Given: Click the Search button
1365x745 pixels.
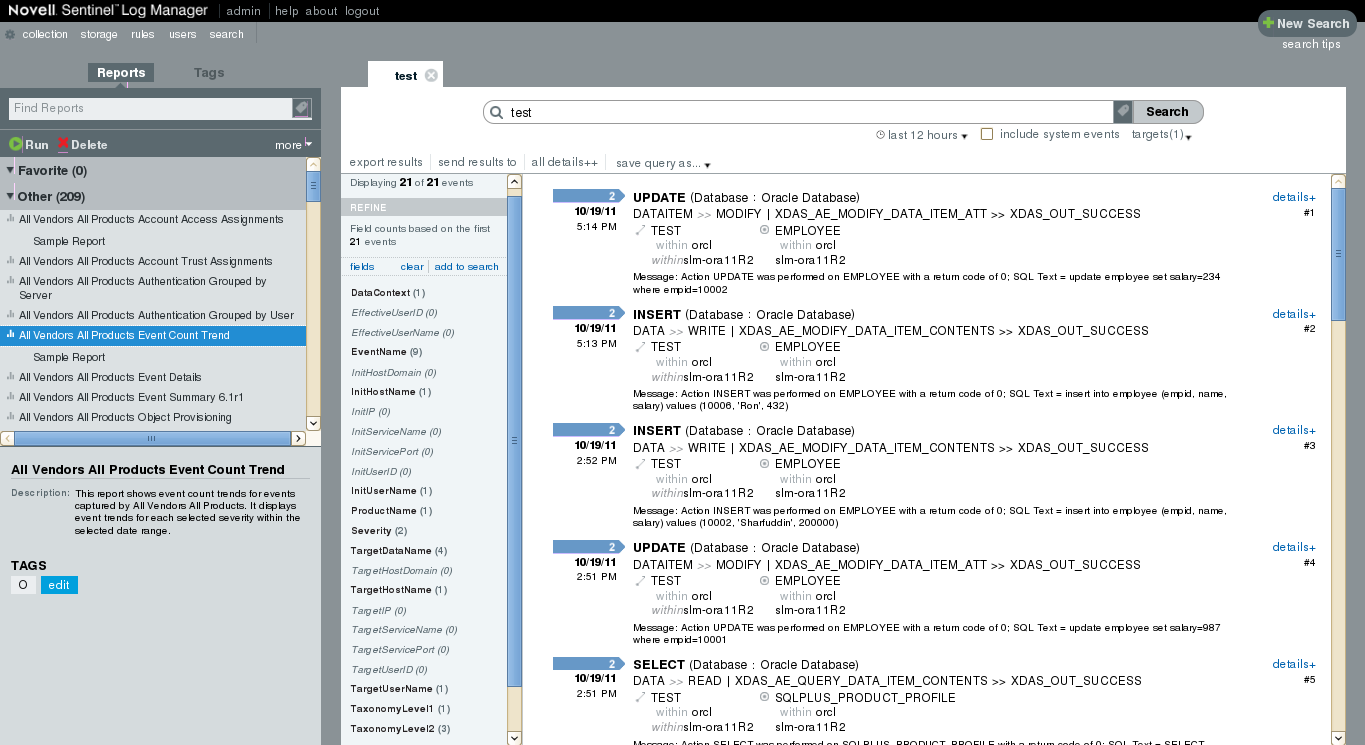Looking at the screenshot, I should pos(1167,112).
